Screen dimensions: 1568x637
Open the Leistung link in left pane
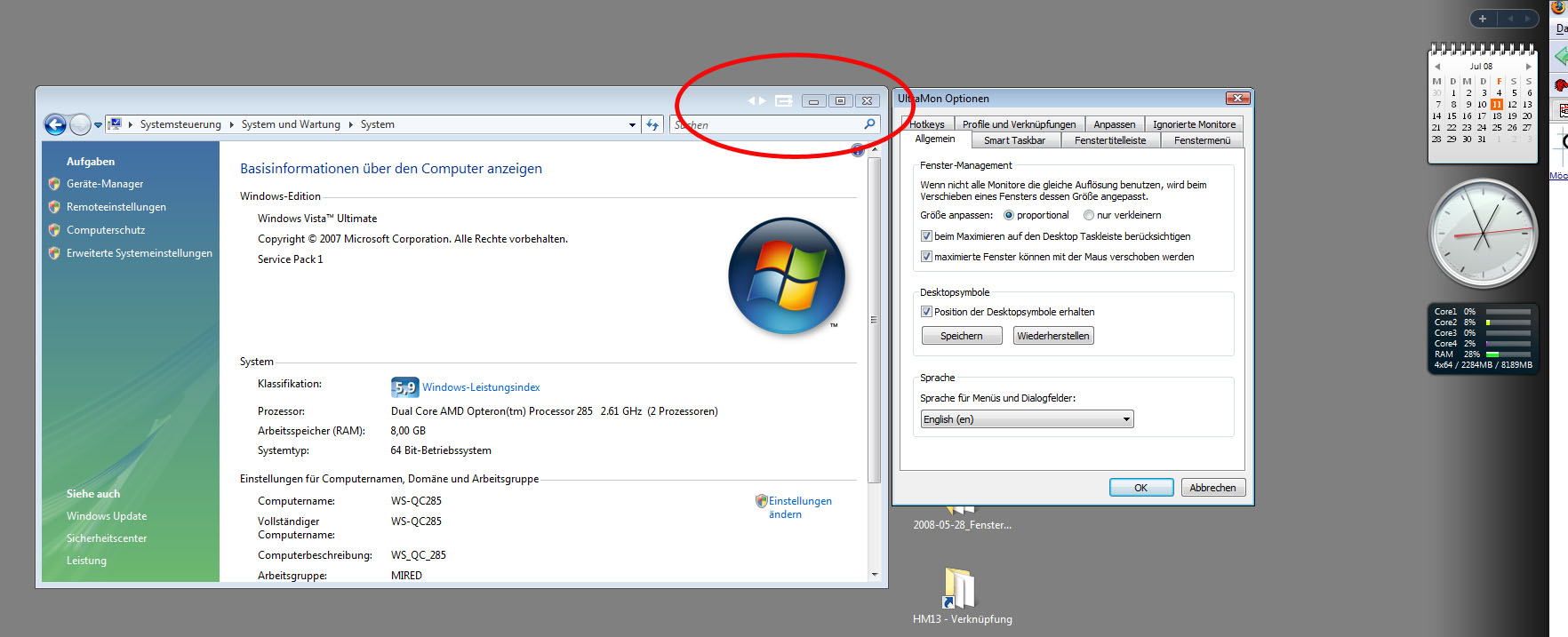pyautogui.click(x=86, y=561)
